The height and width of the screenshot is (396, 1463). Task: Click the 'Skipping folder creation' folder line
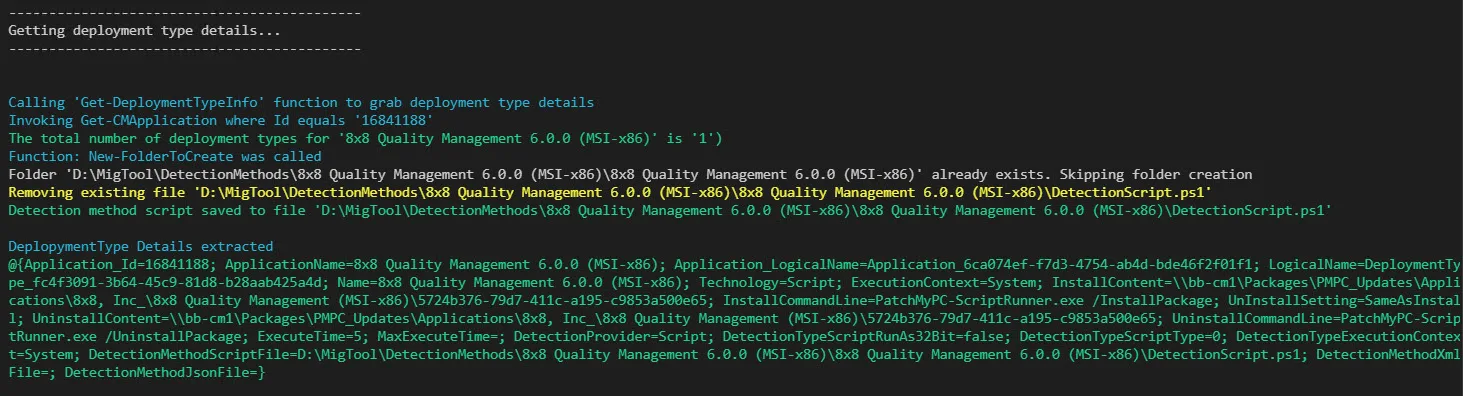click(630, 175)
